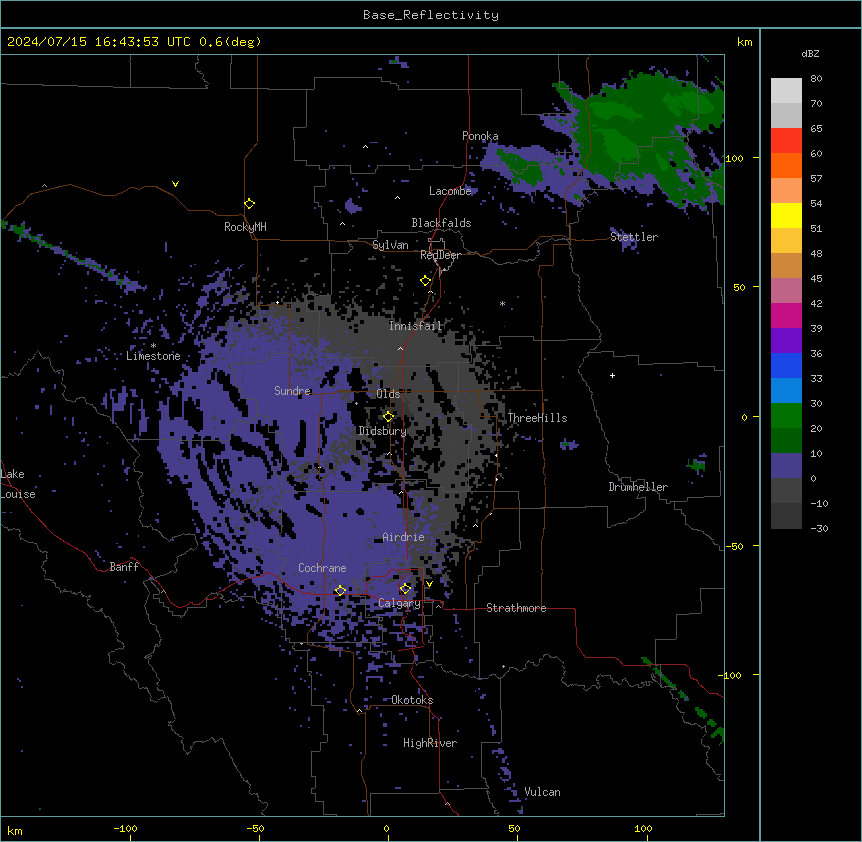Click the Lacombe label
This screenshot has width=862, height=842.
click(x=450, y=191)
